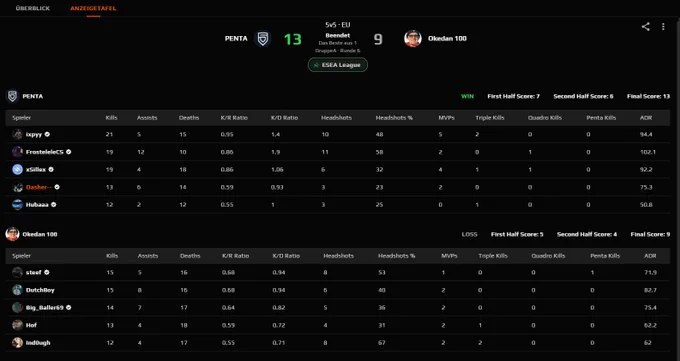
Task: Switch to the ÜBERBLICK tab
Action: pyautogui.click(x=33, y=8)
